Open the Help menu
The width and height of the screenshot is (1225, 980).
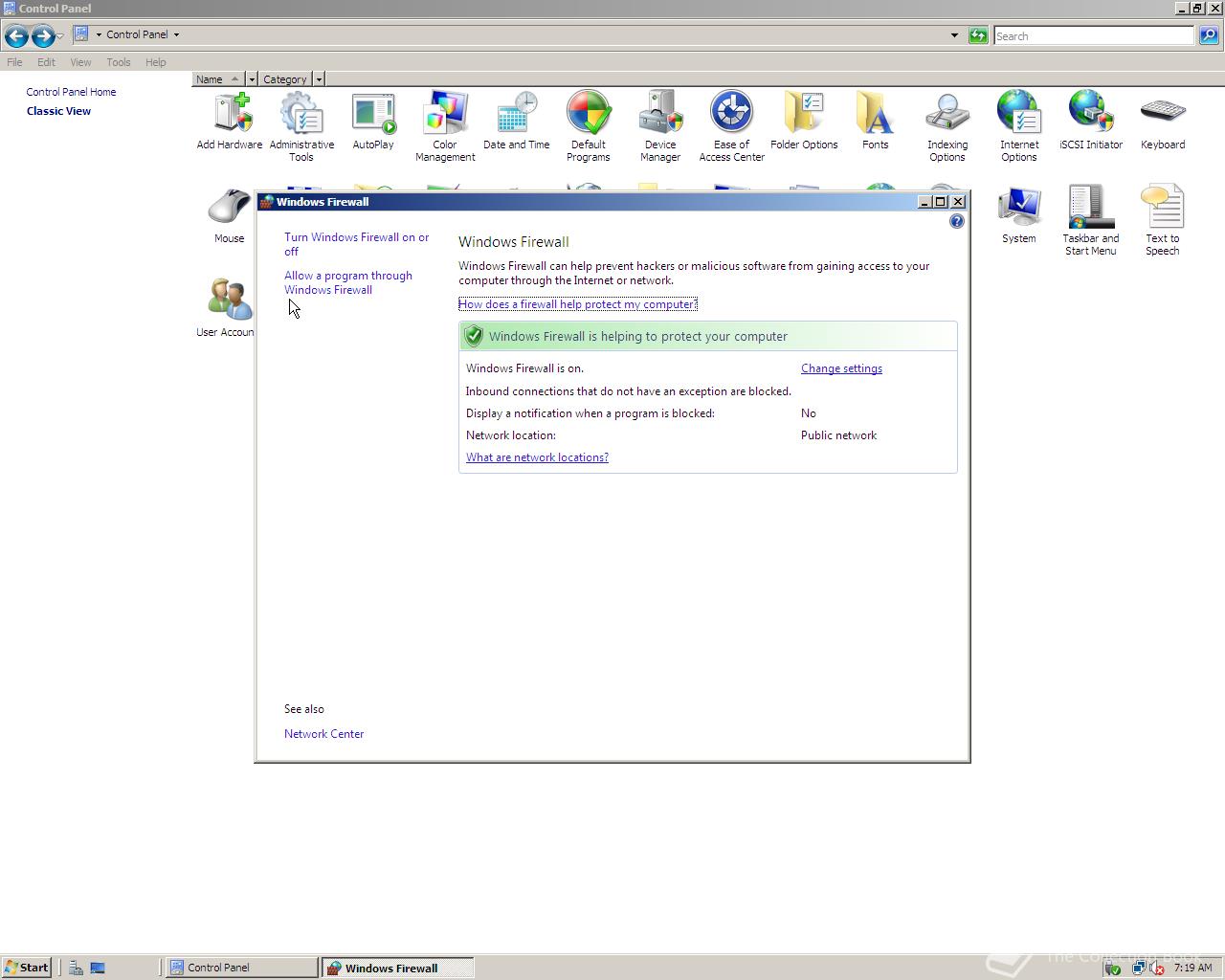coord(156,62)
